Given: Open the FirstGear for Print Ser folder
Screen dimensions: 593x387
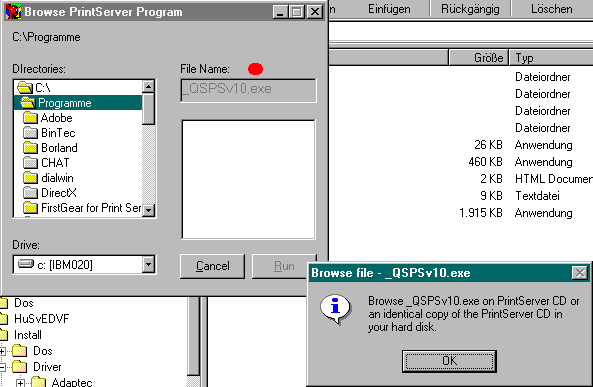Looking at the screenshot, I should (x=78, y=208).
